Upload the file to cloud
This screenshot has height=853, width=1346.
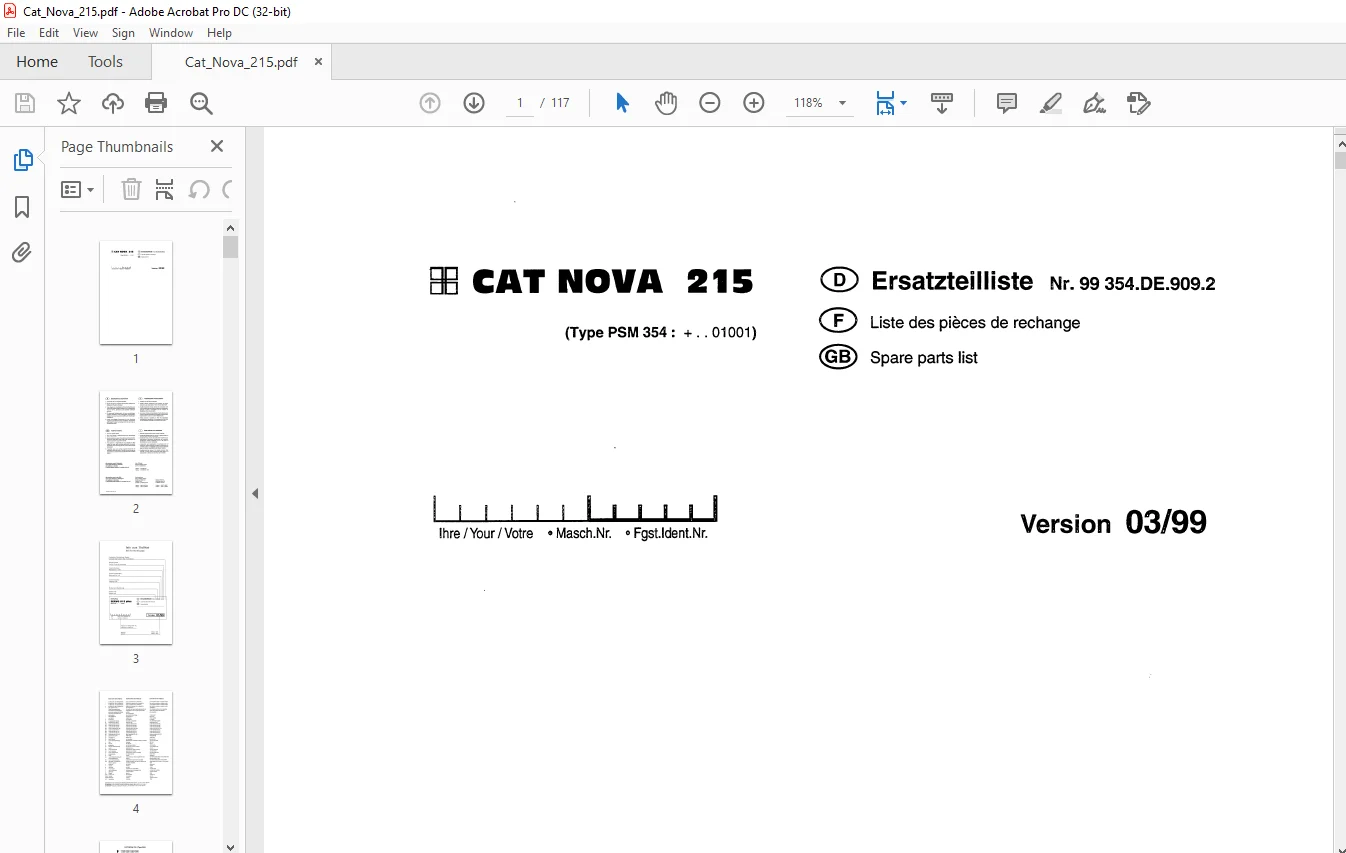tap(113, 103)
